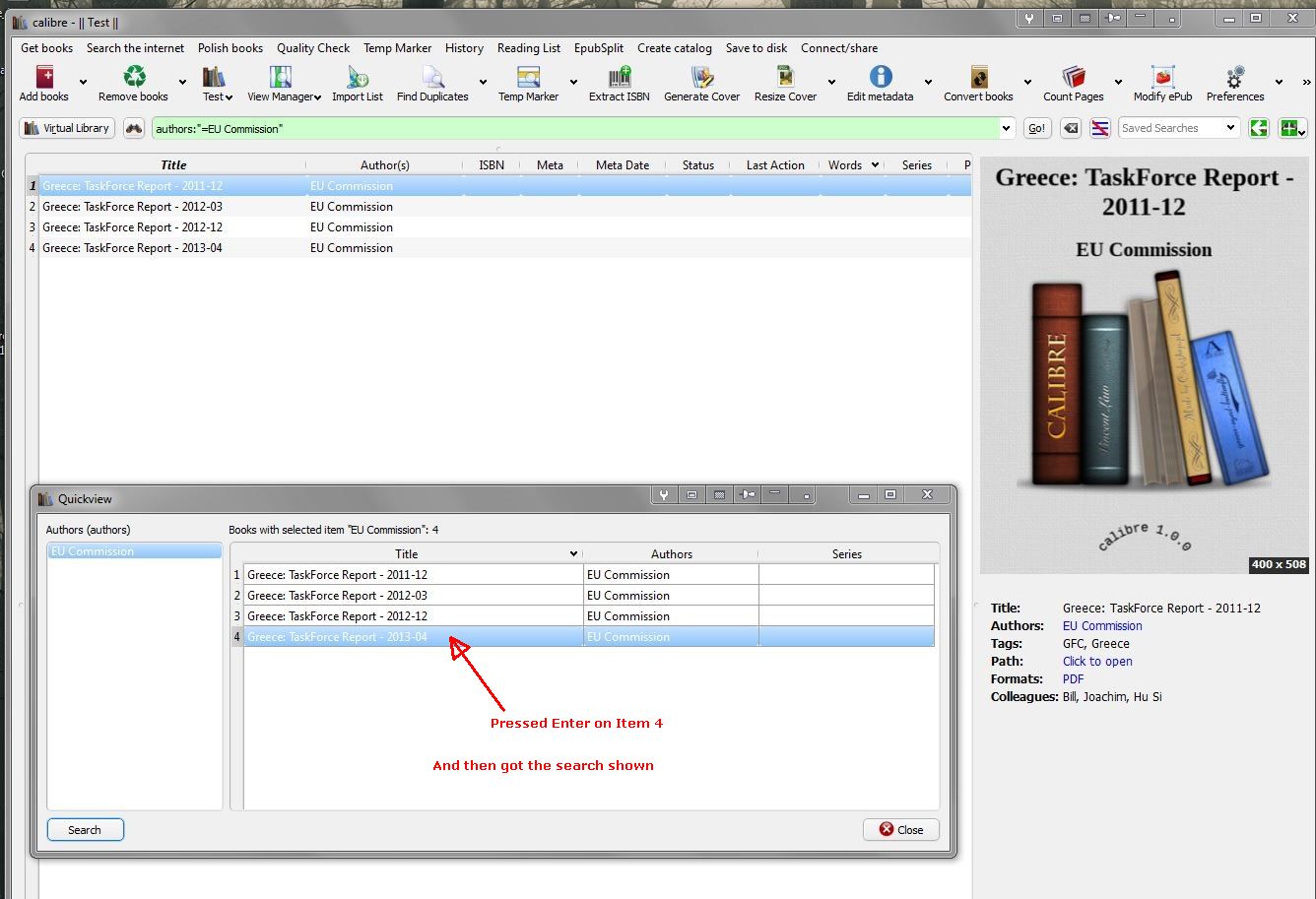Expand the Temp Marker toolbar dropdown arrow
The height and width of the screenshot is (899, 1316).
click(573, 82)
